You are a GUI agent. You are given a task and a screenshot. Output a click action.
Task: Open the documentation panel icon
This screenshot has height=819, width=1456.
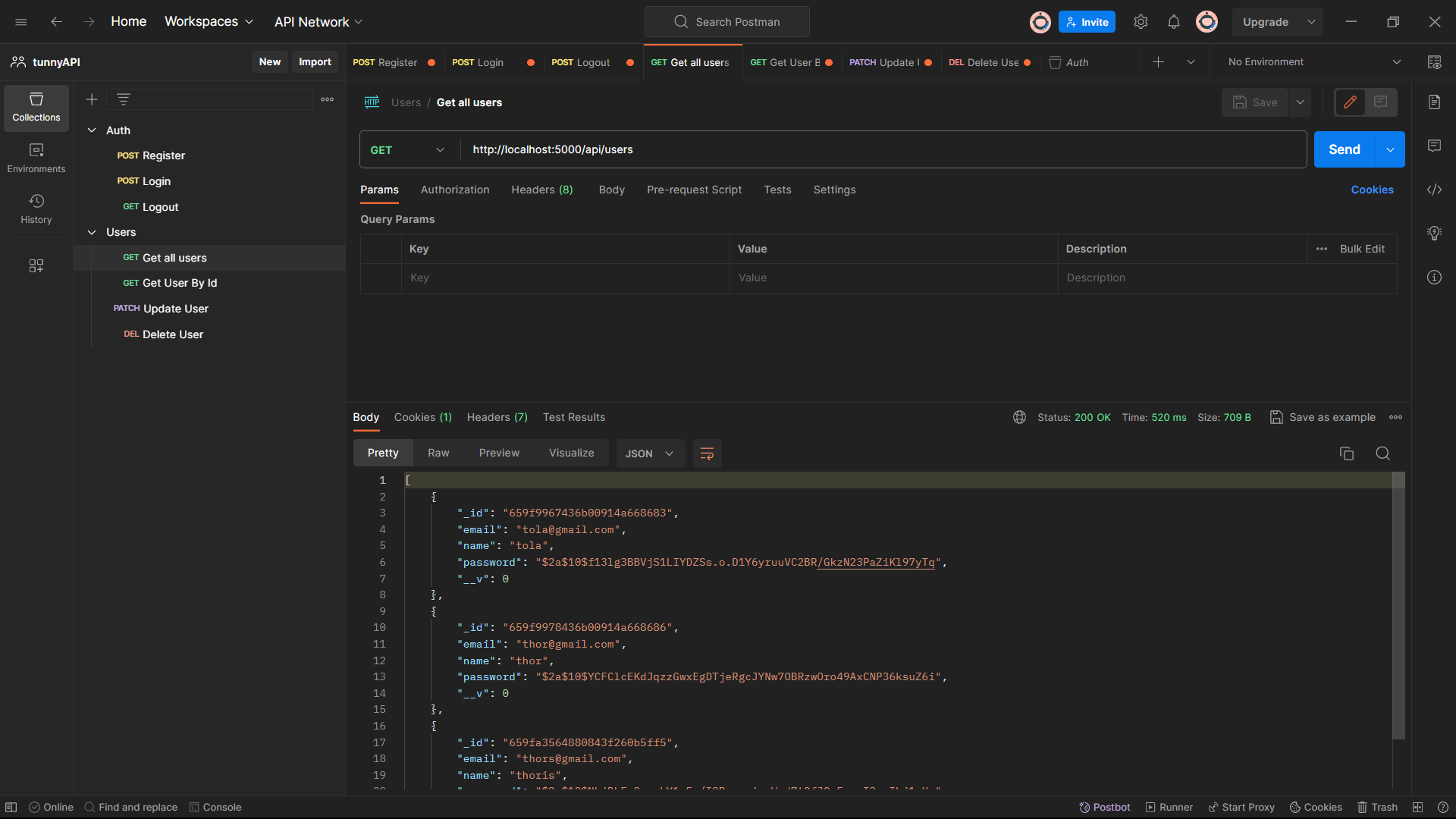tap(1434, 102)
